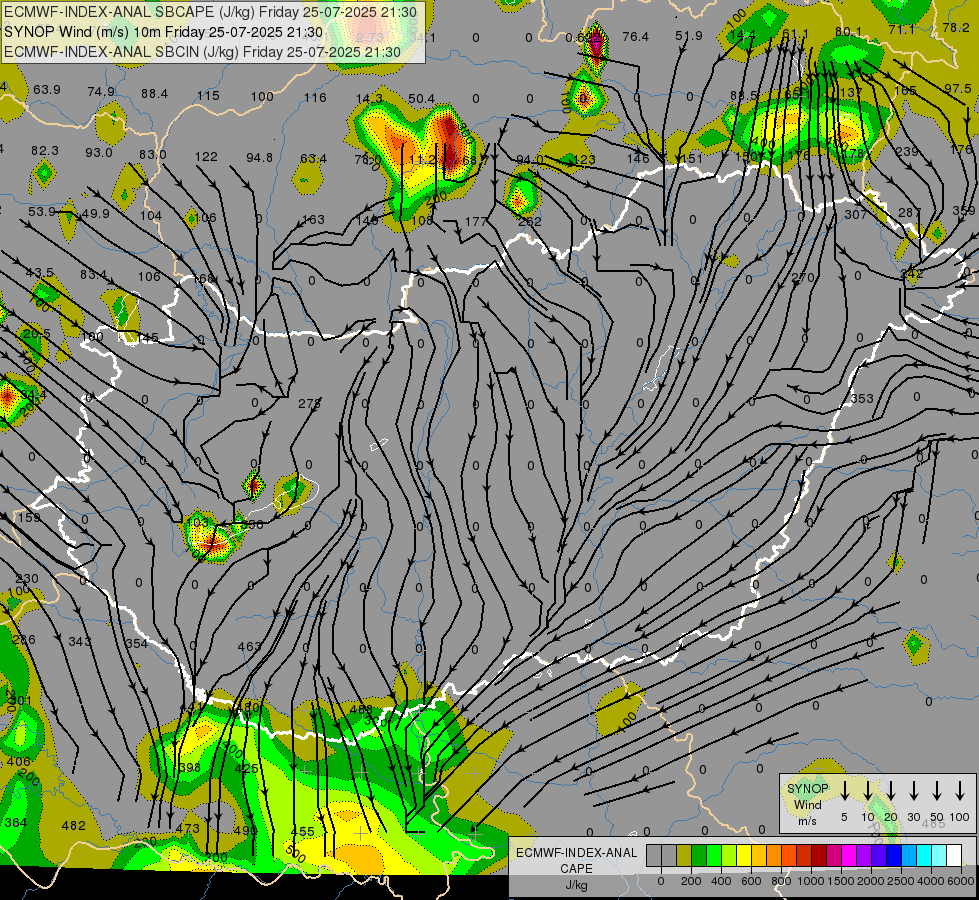
Task: Click the 425 value on the map
Action: [247, 768]
